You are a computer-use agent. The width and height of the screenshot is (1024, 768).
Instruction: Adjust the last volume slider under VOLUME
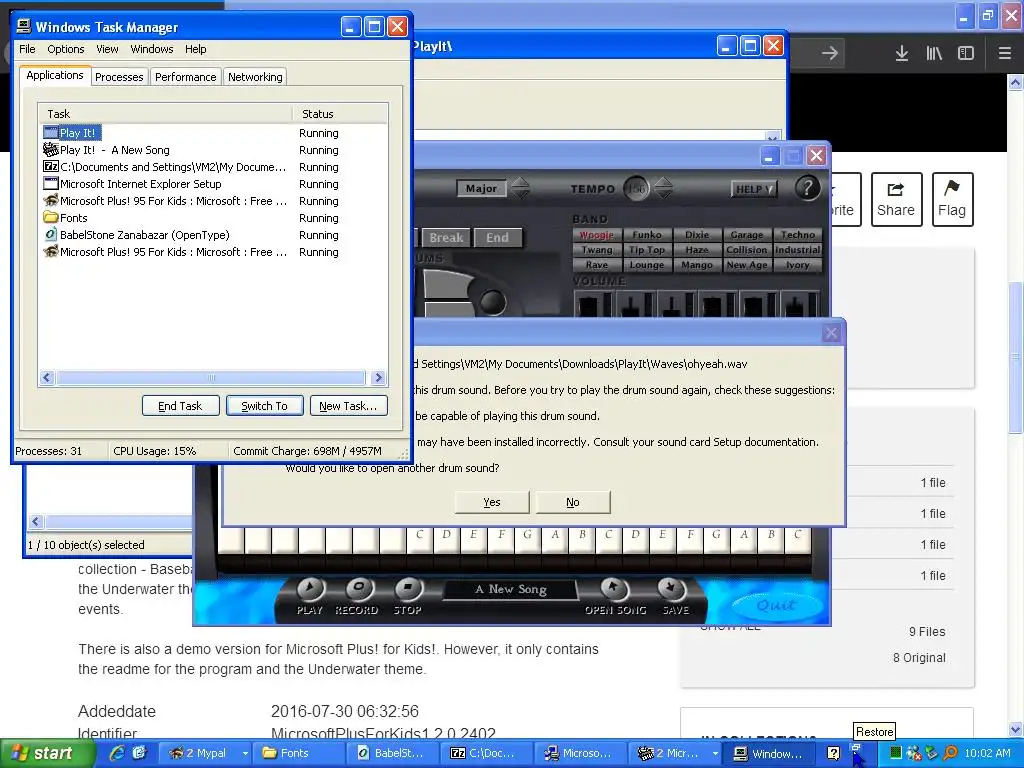pos(795,305)
